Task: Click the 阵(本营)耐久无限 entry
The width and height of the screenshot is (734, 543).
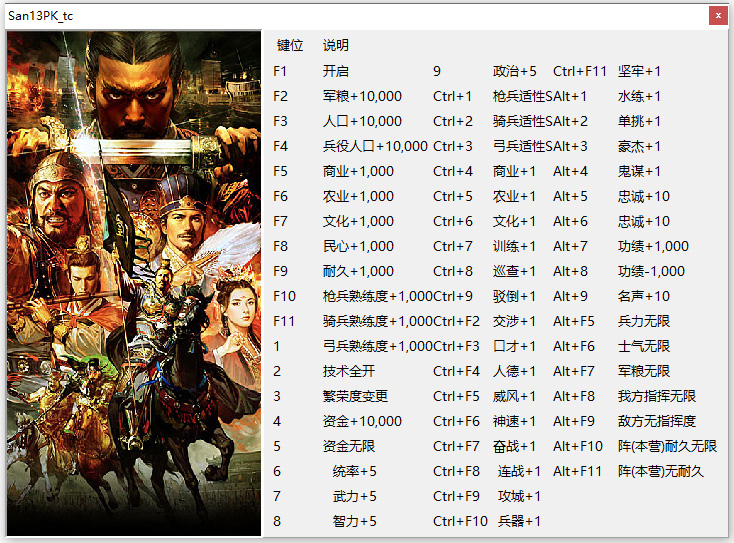Action: pos(667,447)
